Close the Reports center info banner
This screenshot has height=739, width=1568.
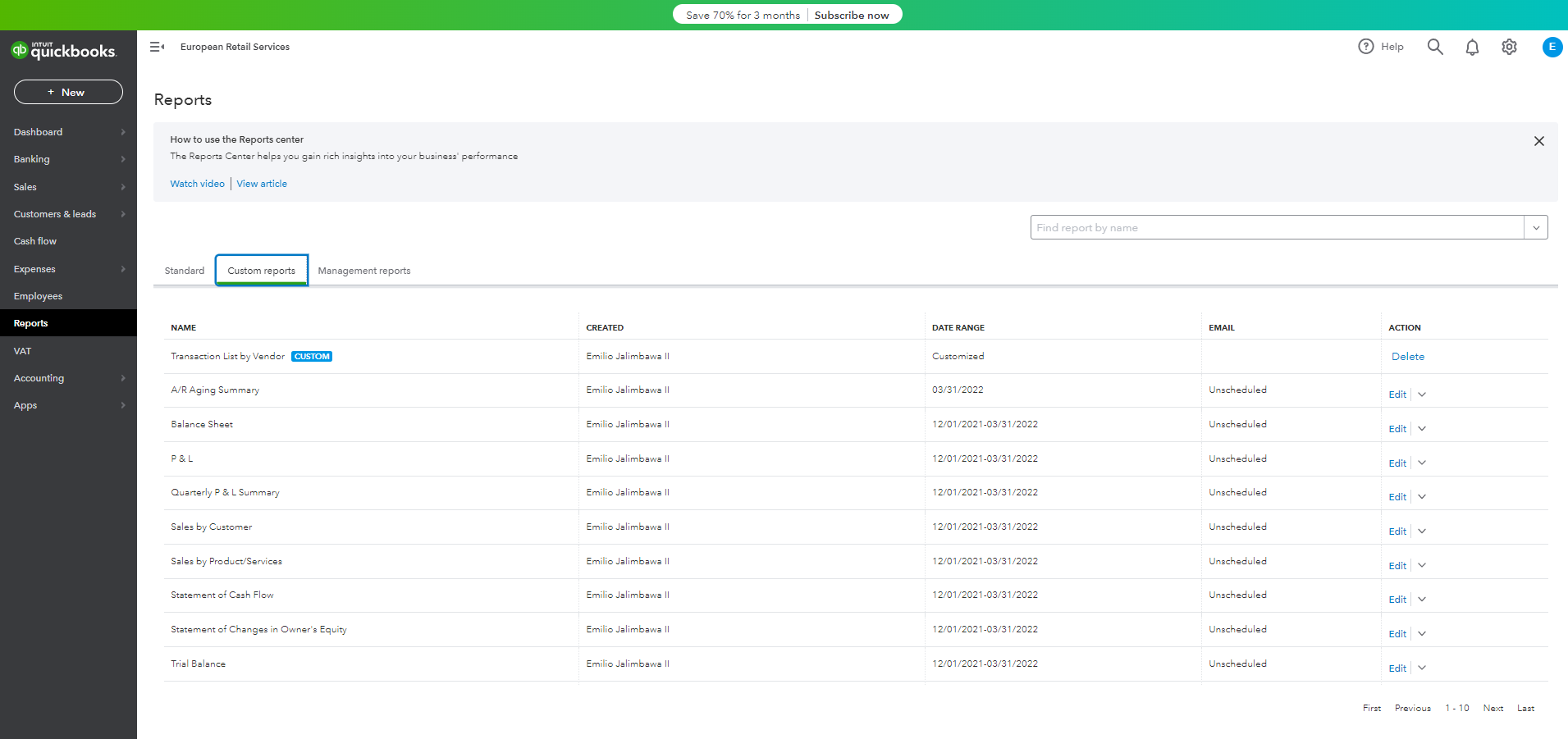(x=1539, y=141)
